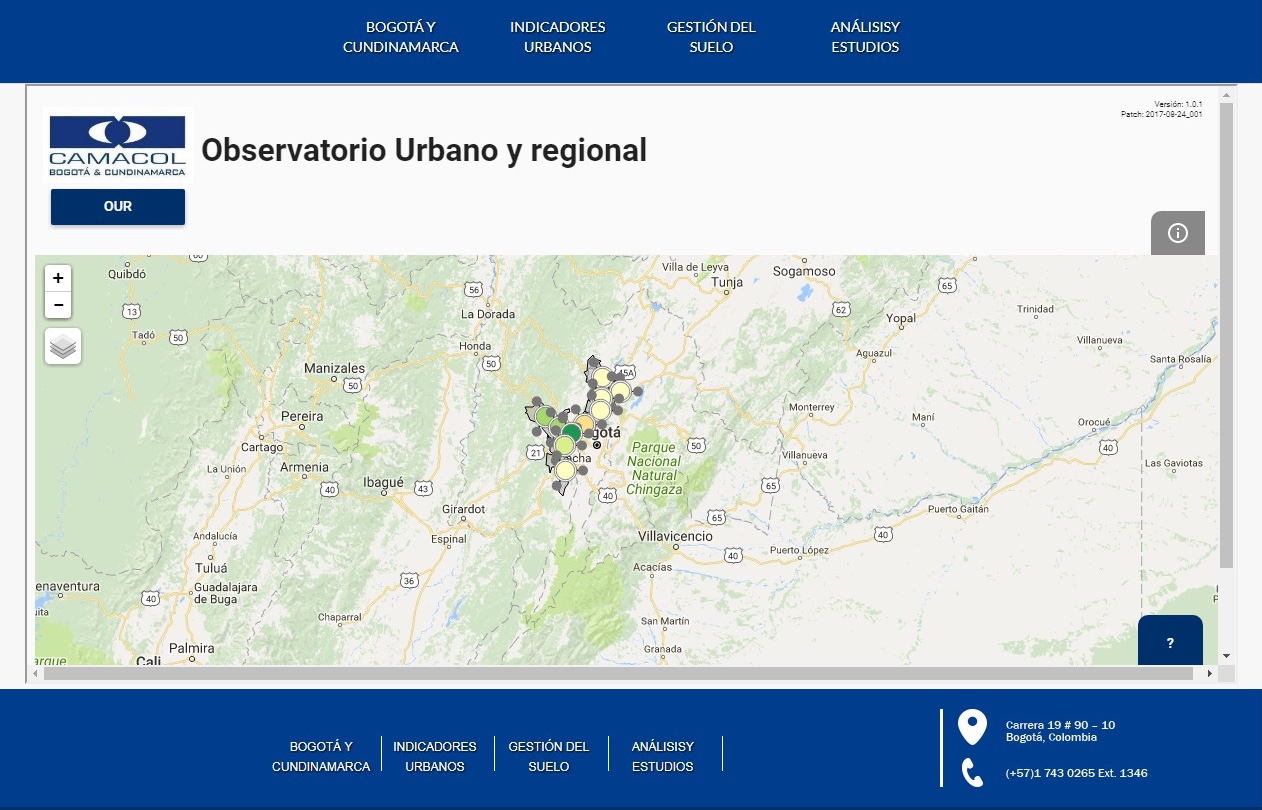
Task: Open Bogotá y Cundinamarca top menu
Action: tap(401, 37)
